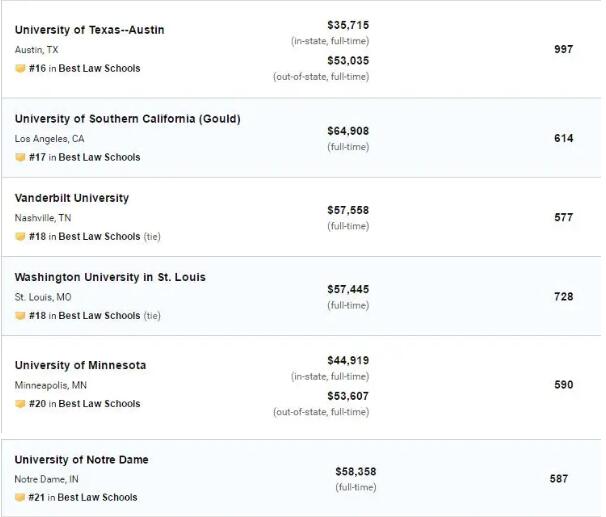The width and height of the screenshot is (606, 517).
Task: Open University of Minnesota school page
Action: (80, 365)
